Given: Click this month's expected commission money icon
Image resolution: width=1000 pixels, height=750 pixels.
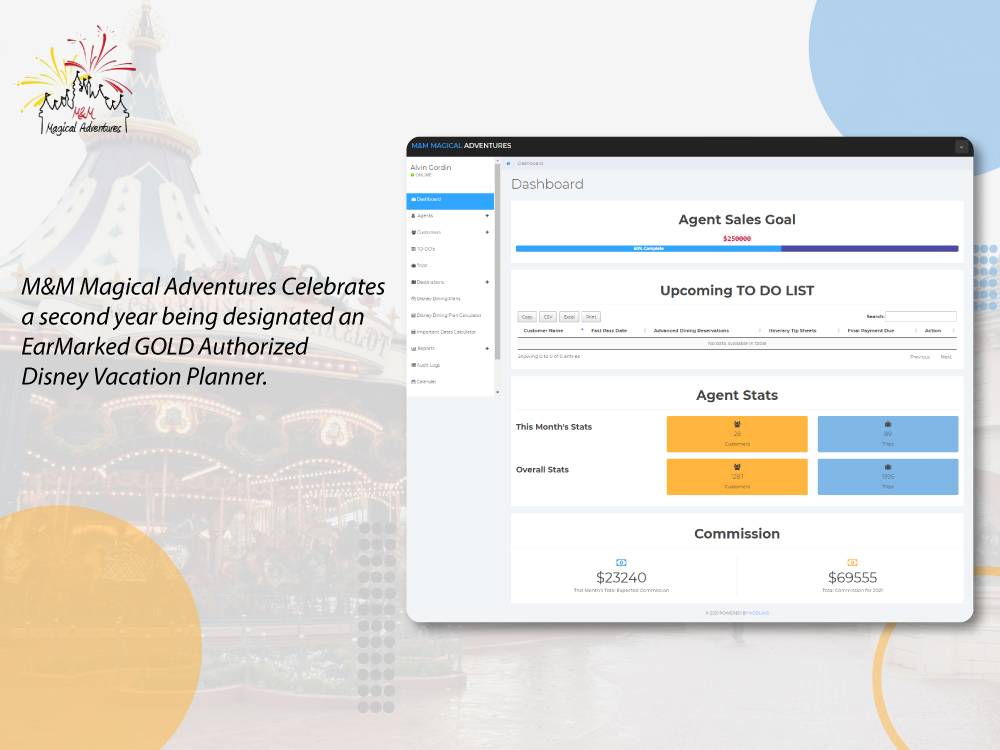Looking at the screenshot, I should pos(621,563).
